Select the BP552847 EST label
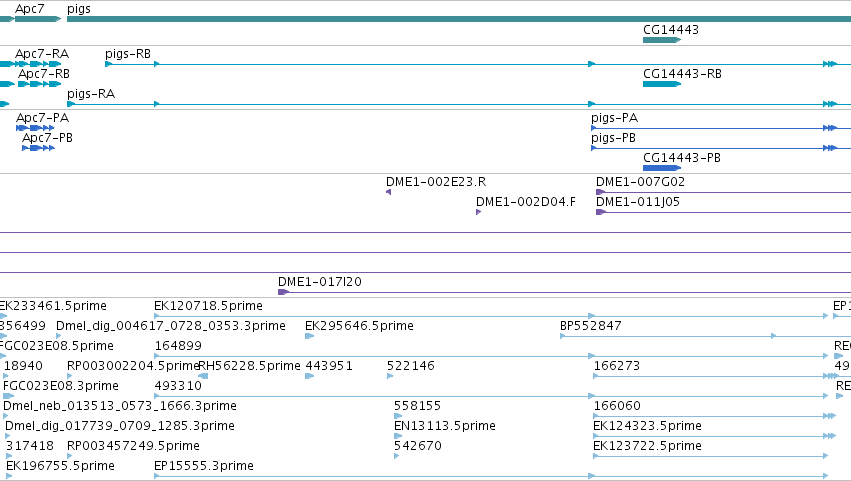 [x=590, y=326]
